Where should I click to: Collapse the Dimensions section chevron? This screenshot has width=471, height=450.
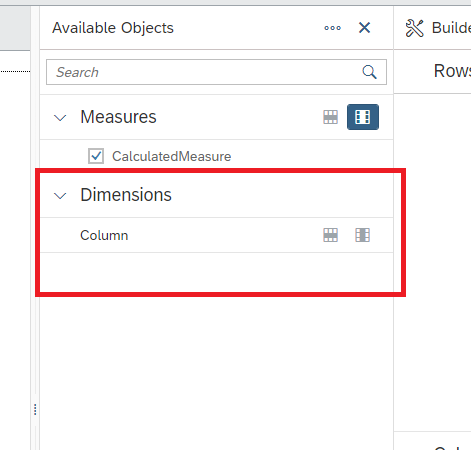pyautogui.click(x=60, y=196)
